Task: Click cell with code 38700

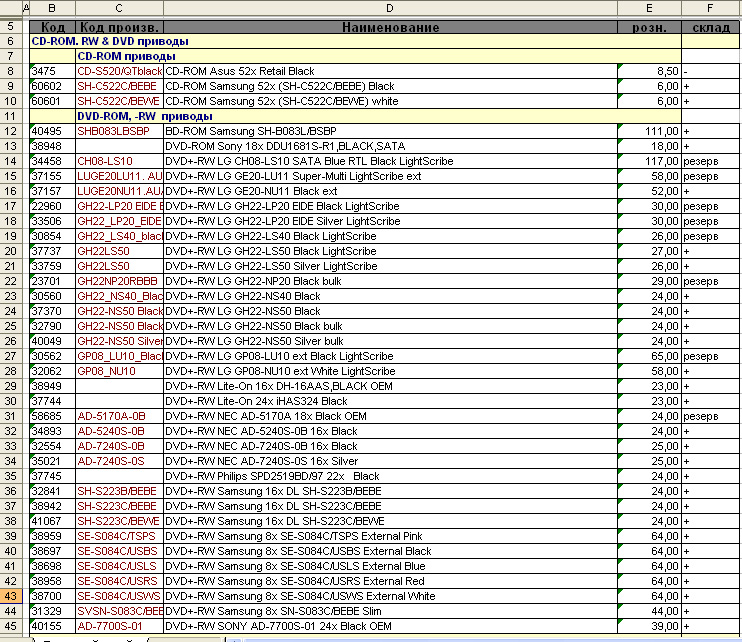Action: coord(53,596)
